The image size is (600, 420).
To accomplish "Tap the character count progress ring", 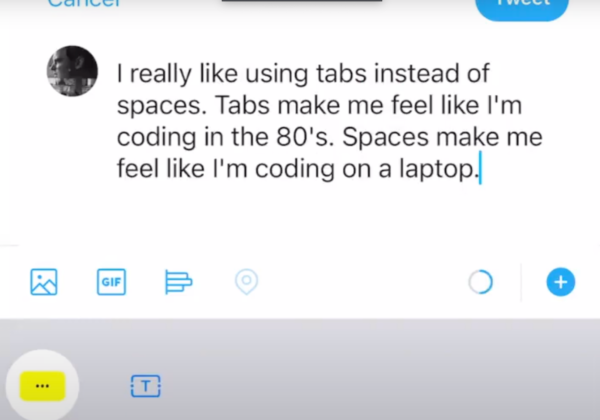I will tap(481, 282).
